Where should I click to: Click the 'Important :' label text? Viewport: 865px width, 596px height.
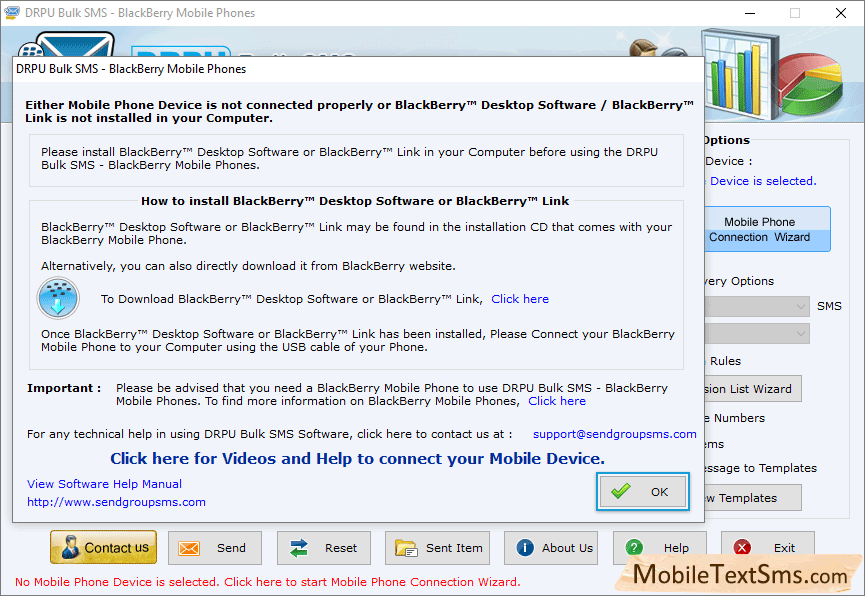click(64, 388)
